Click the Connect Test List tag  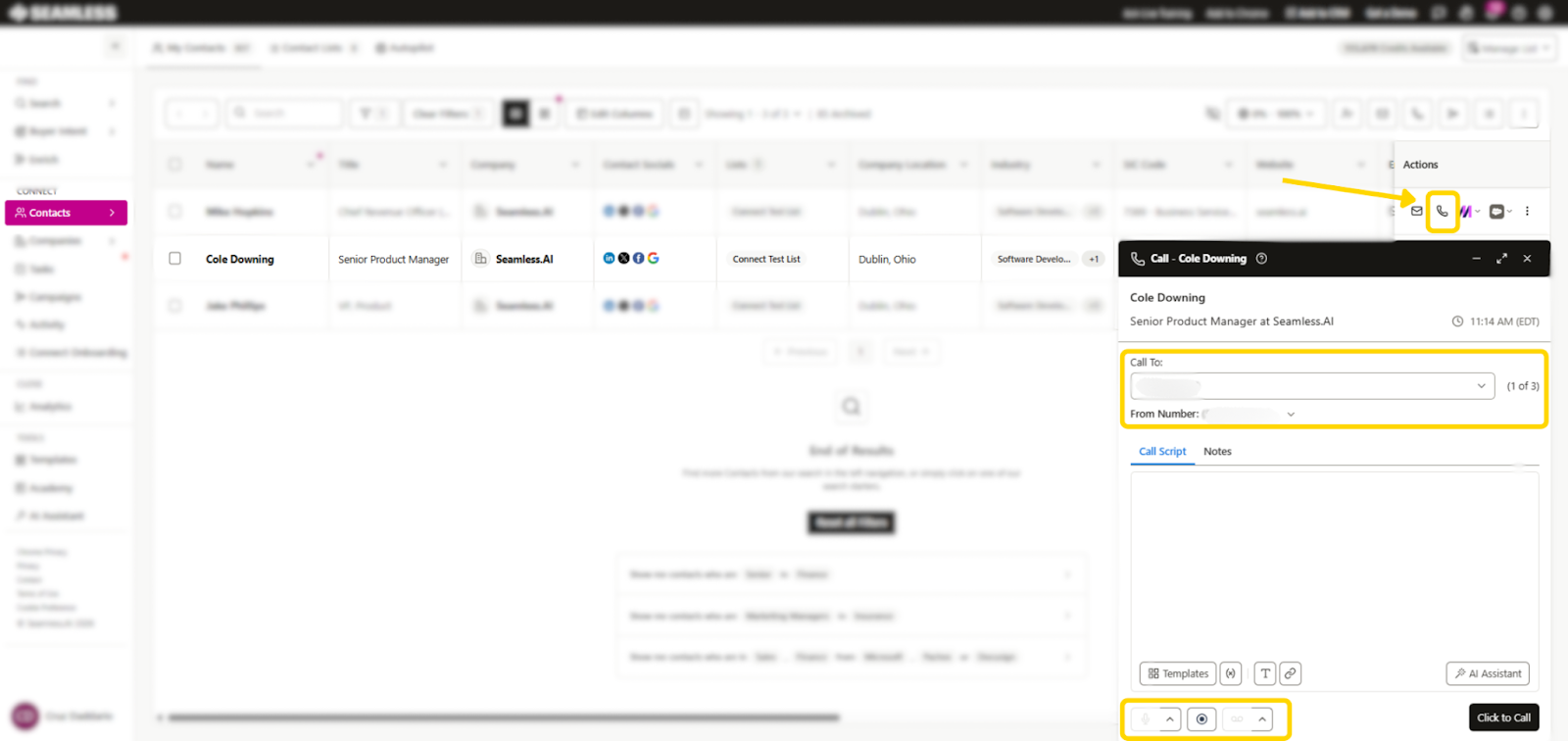766,260
